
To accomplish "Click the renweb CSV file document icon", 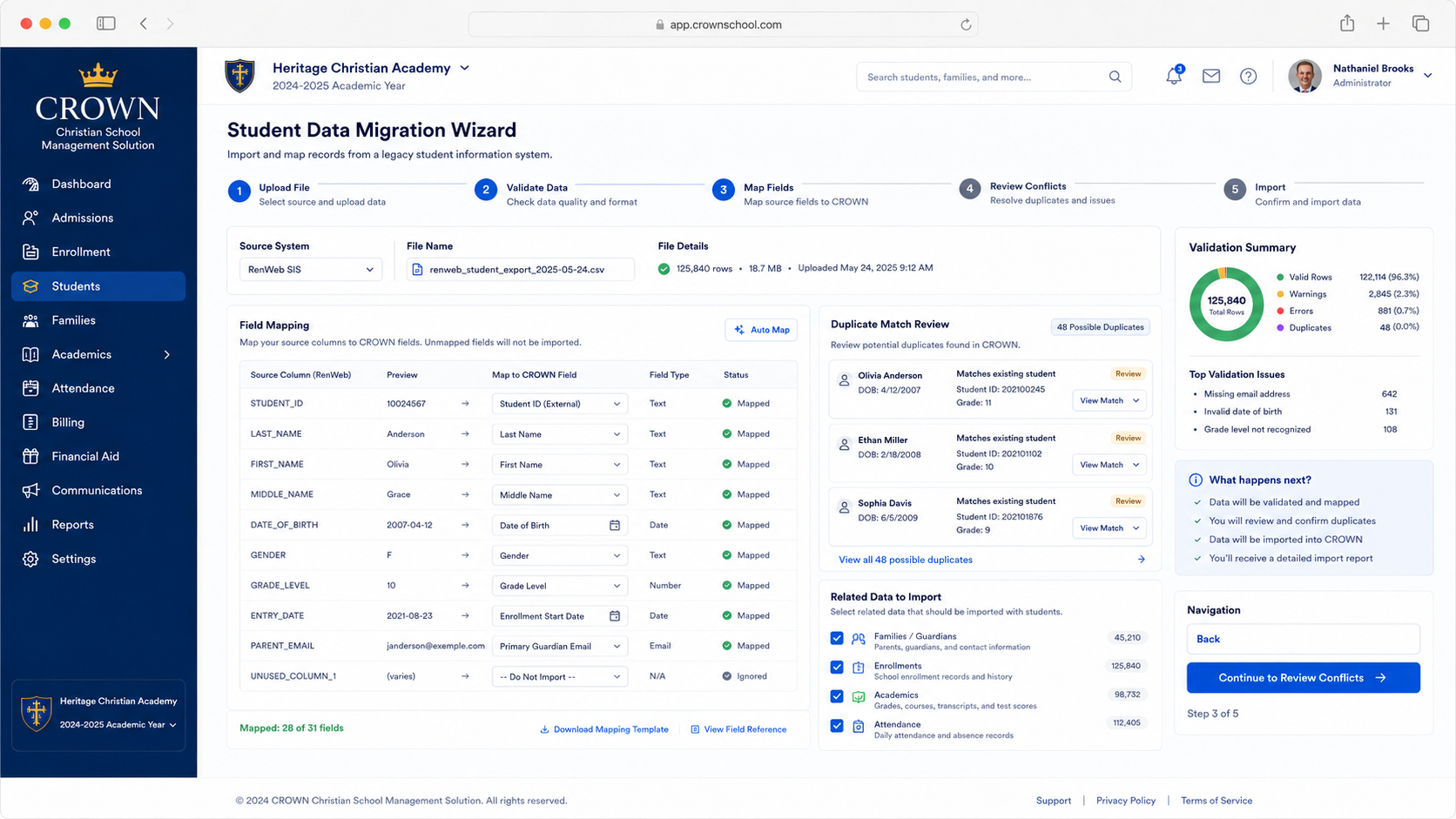I will 417,270.
